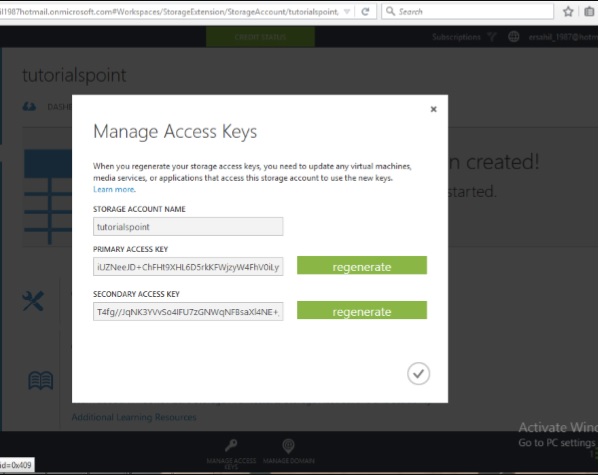Regenerate the primary access key

[362, 266]
